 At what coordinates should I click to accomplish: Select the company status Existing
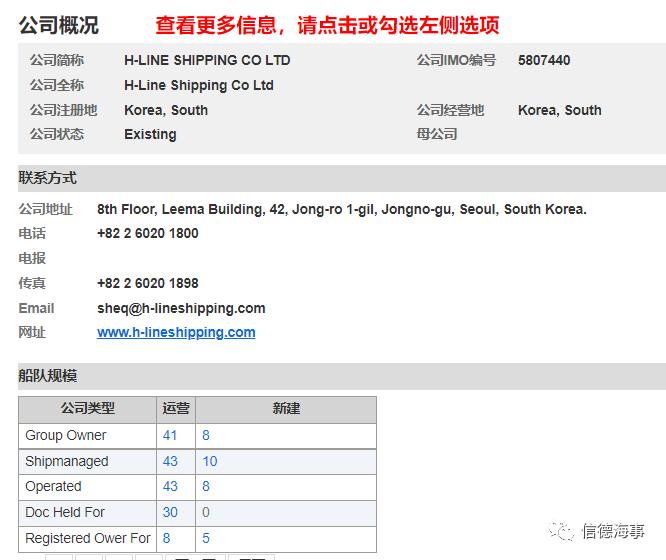click(x=150, y=134)
